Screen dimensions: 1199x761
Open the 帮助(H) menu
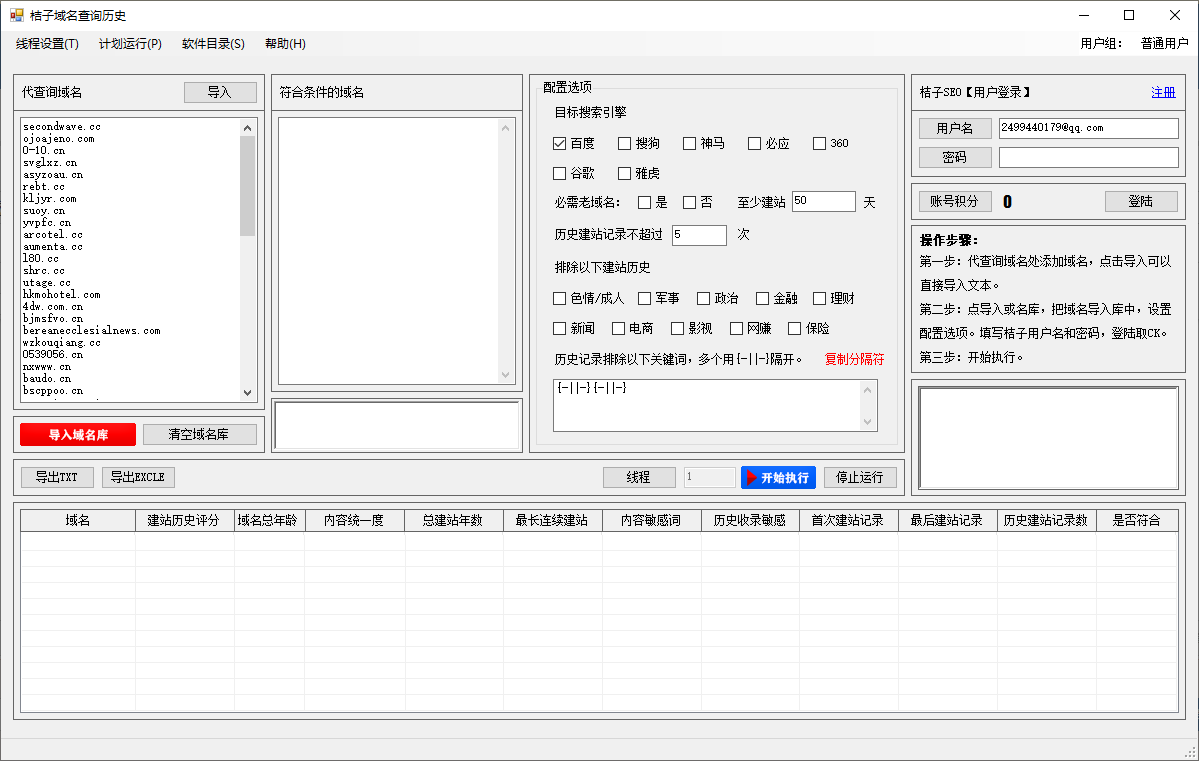click(285, 44)
